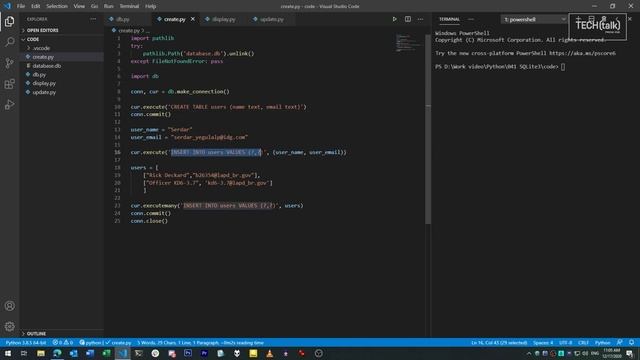Screen dimensions: 640x360
Task: Open the Run menu
Action: [109, 6]
